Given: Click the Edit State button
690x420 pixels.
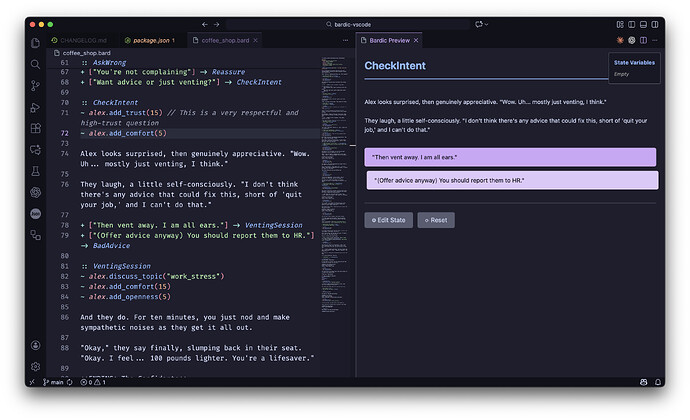Looking at the screenshot, I should (x=388, y=219).
